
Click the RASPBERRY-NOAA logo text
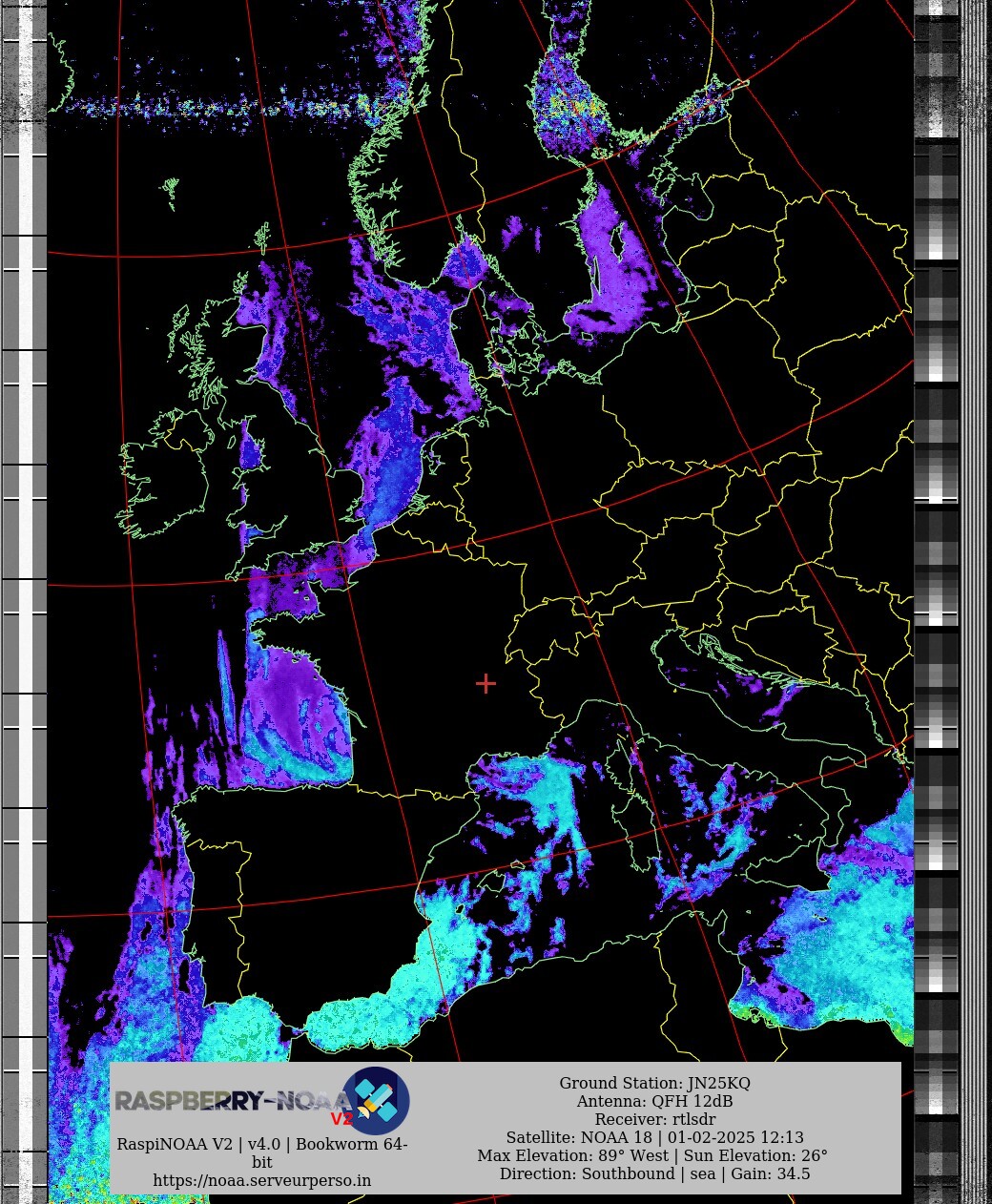[229, 1101]
